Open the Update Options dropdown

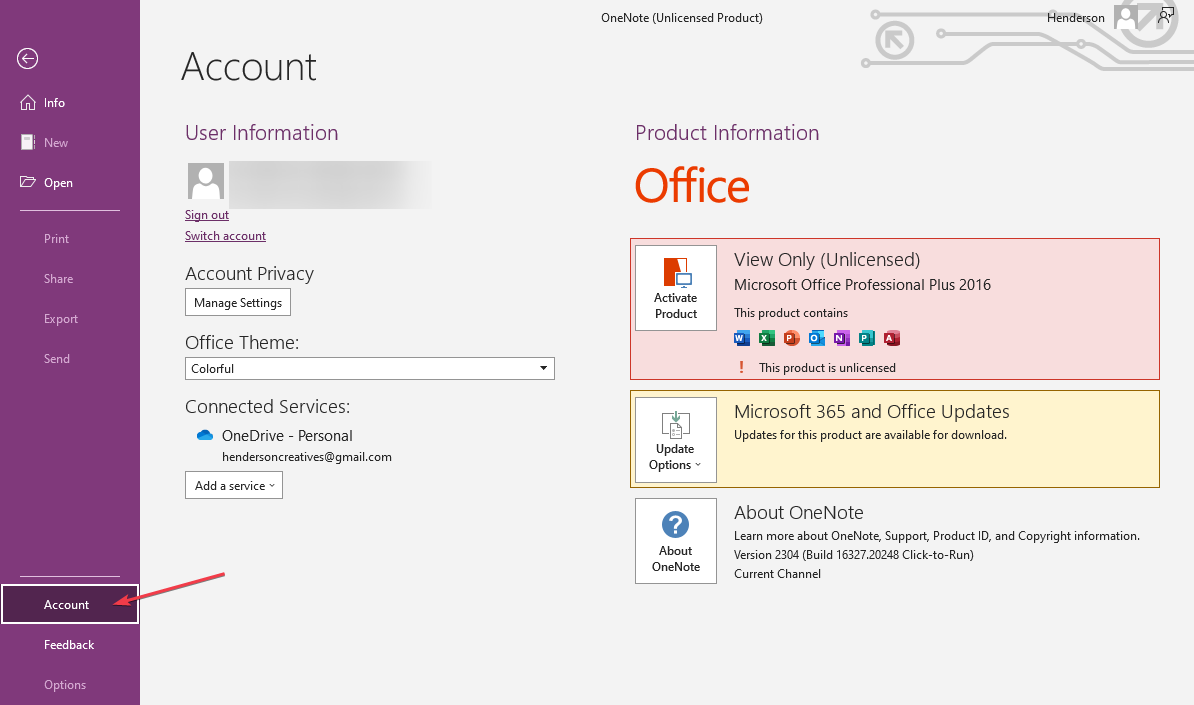click(x=675, y=440)
